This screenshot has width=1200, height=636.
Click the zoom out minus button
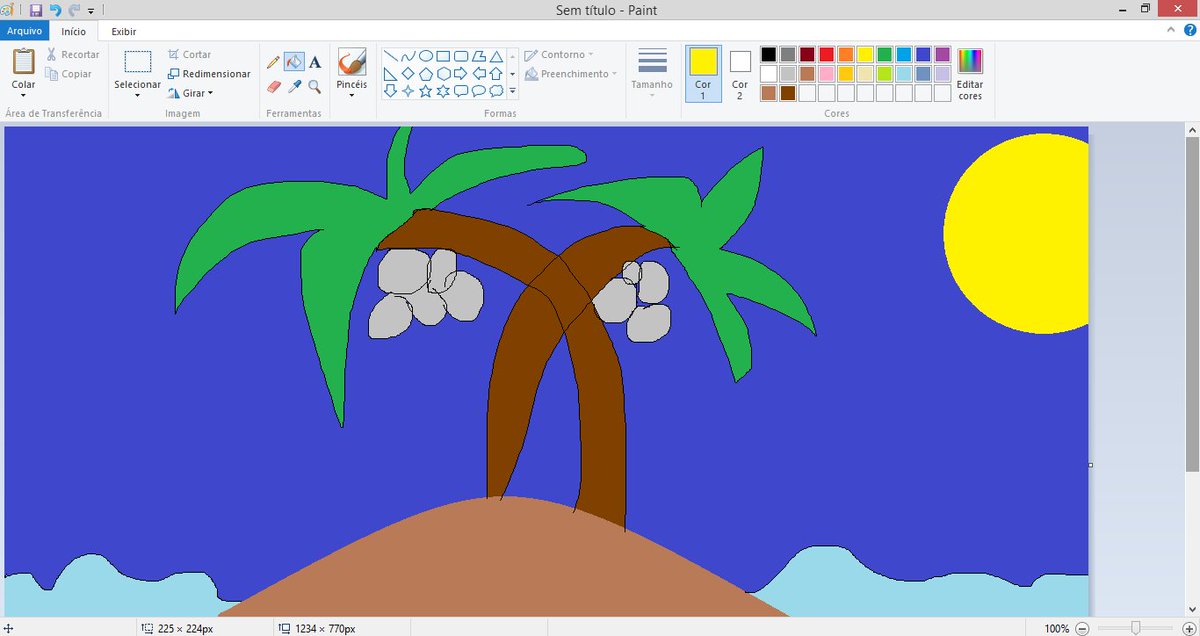(x=1082, y=628)
